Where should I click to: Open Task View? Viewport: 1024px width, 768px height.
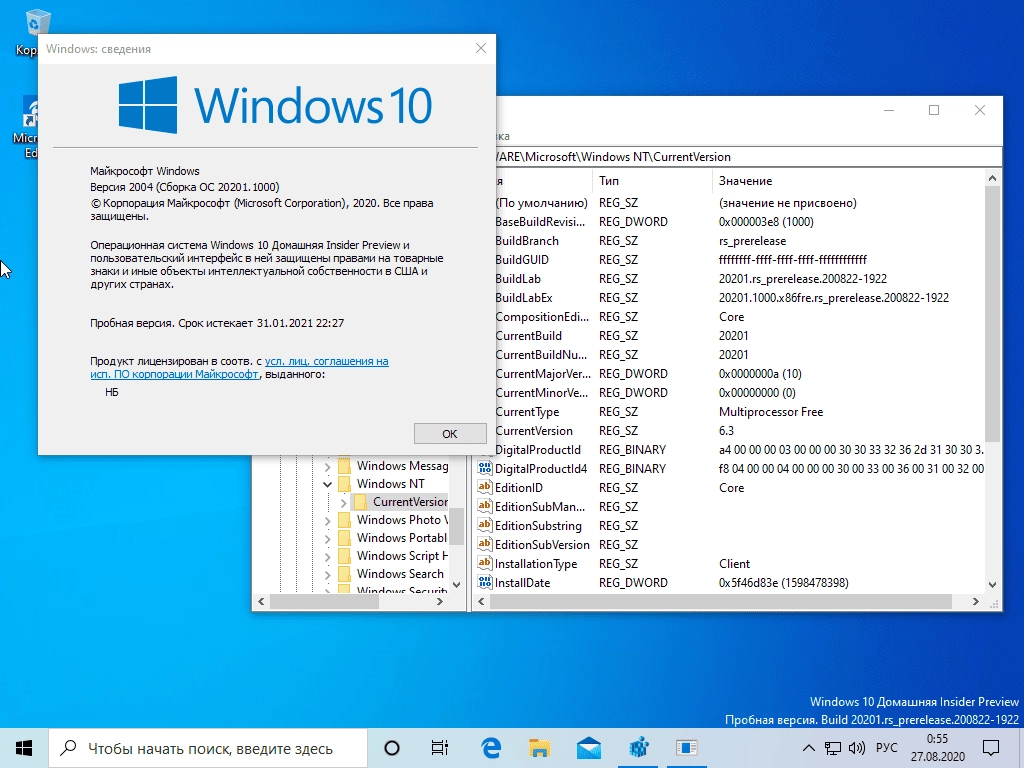[440, 748]
